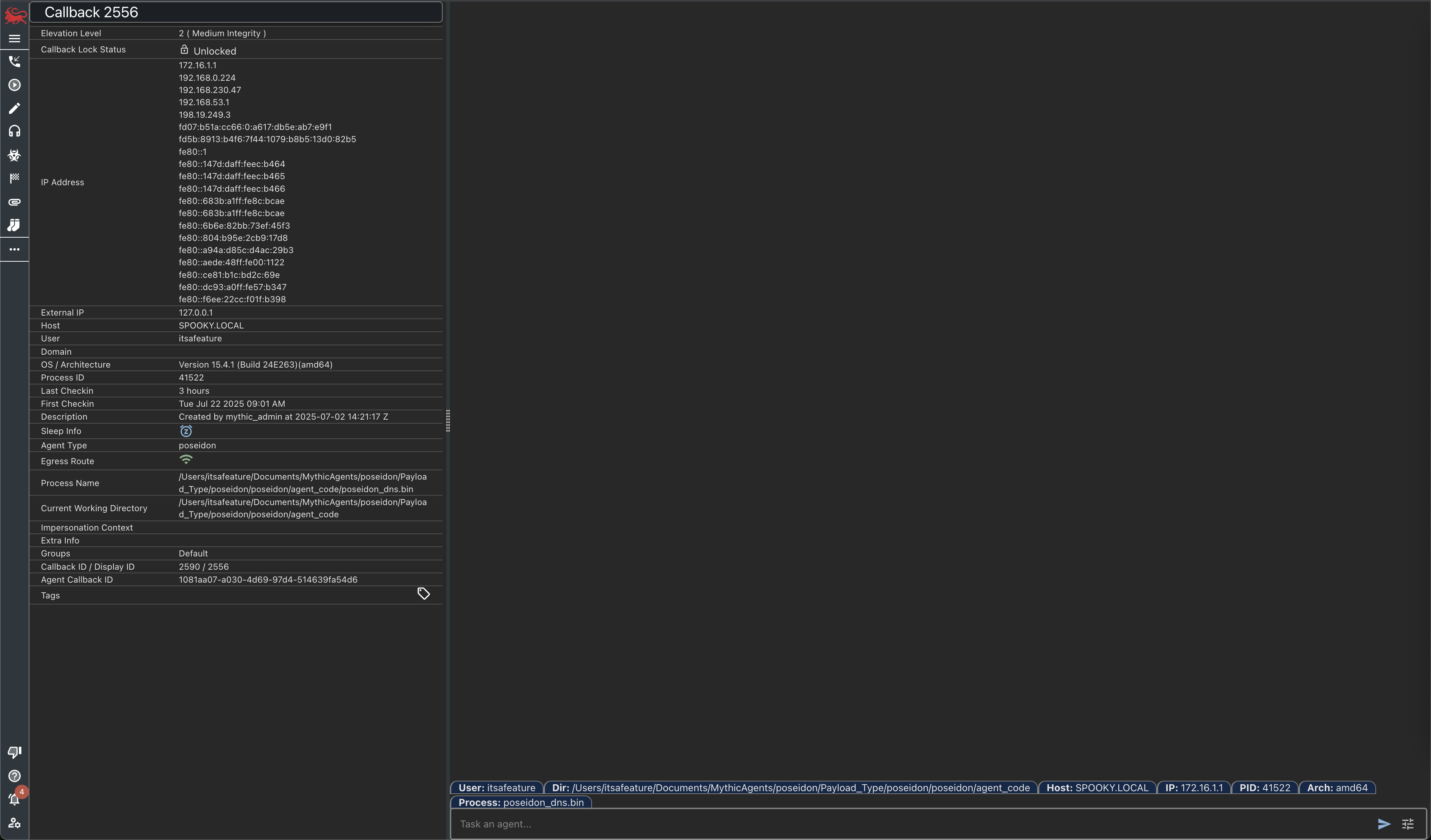Image resolution: width=1431 pixels, height=840 pixels.
Task: Click the Sleep Info alarm icon
Action: pos(186,431)
